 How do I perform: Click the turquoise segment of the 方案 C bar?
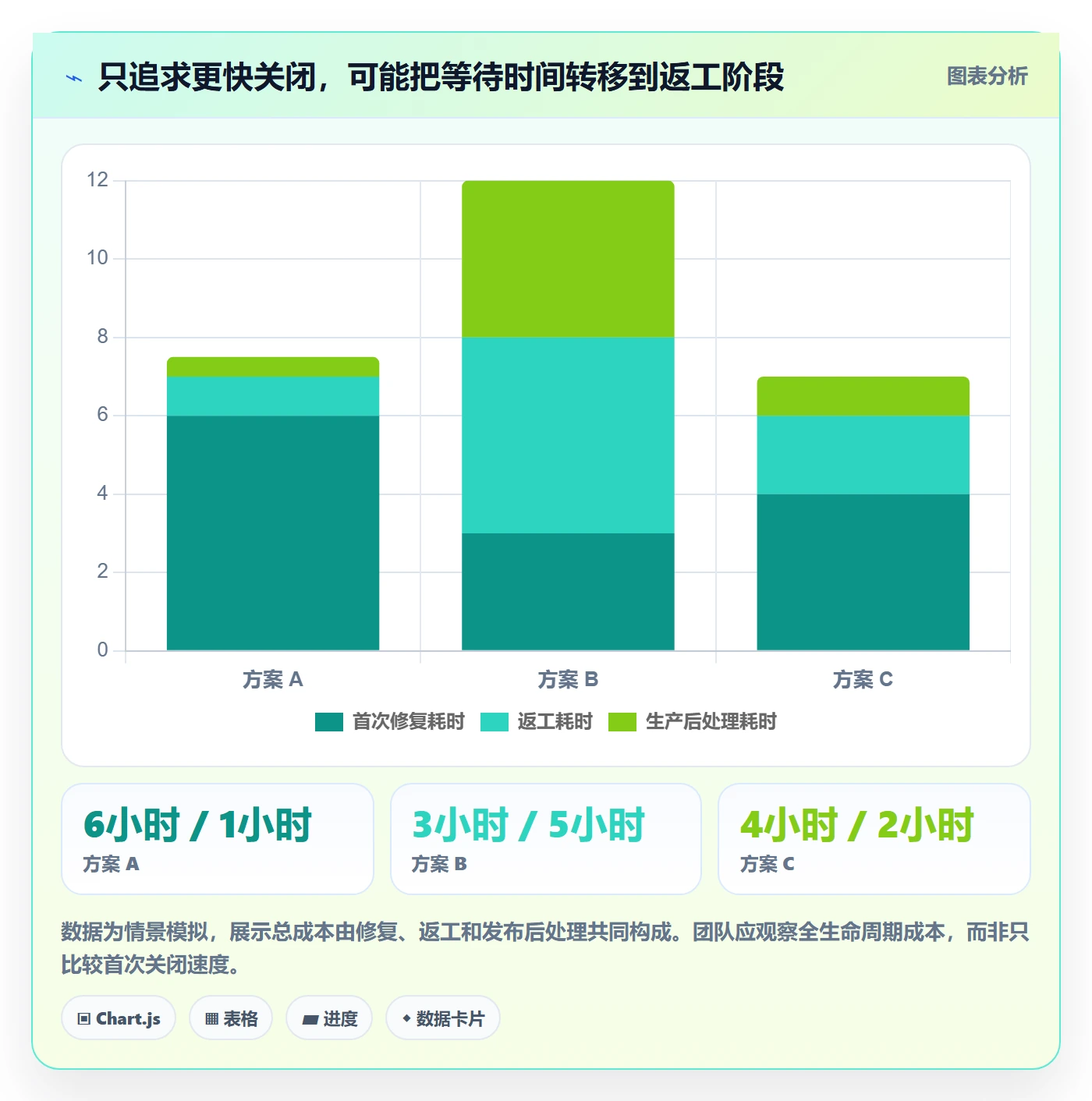coord(863,455)
